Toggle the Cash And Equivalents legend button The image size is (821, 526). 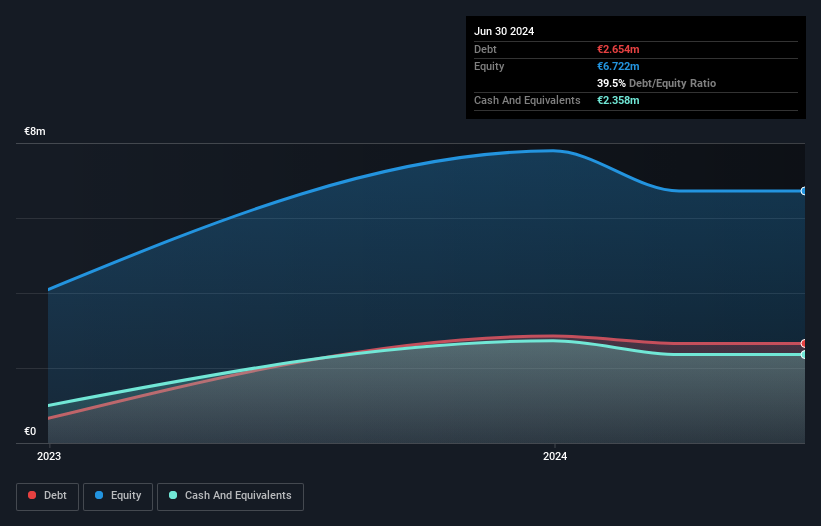pos(230,497)
